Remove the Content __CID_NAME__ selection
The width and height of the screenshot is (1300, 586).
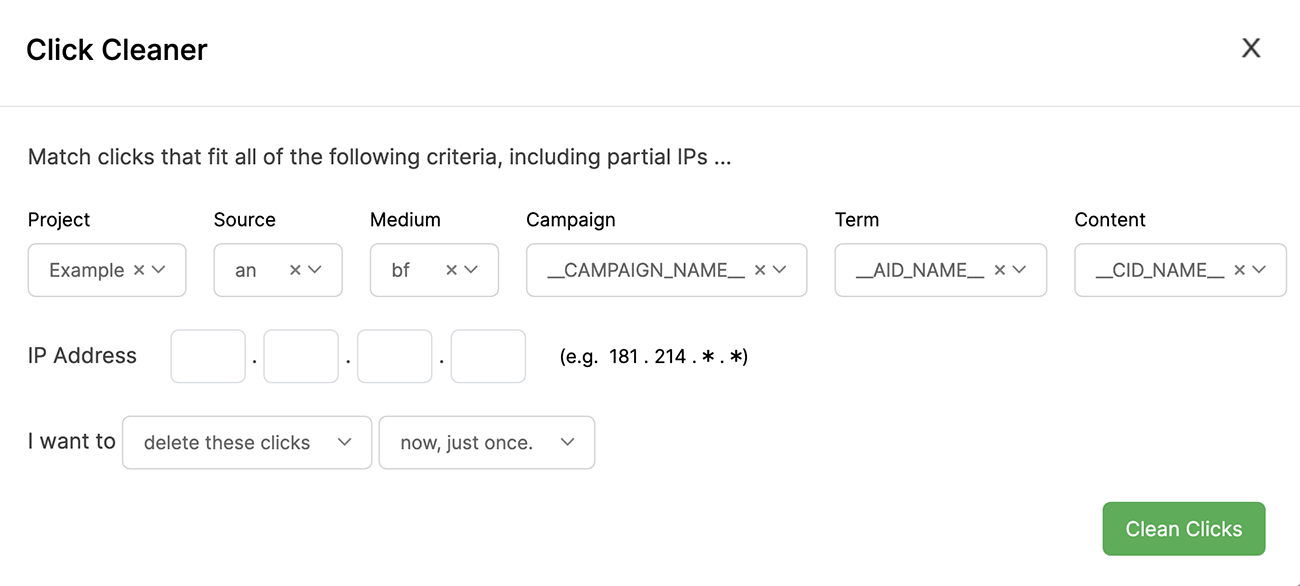pyautogui.click(x=1240, y=270)
